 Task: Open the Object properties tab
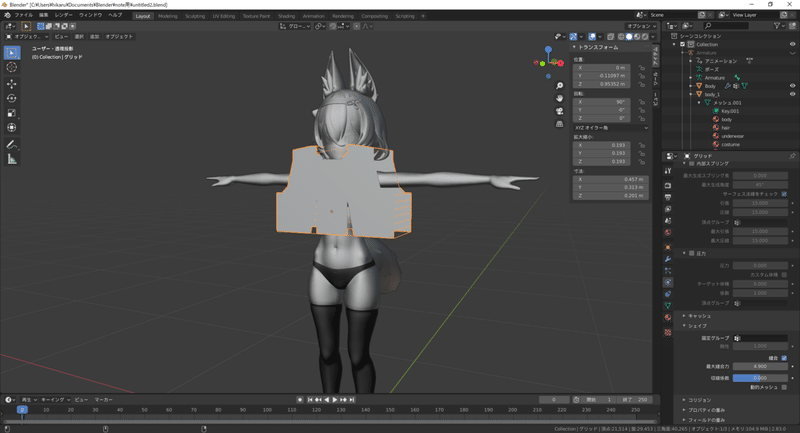click(668, 247)
